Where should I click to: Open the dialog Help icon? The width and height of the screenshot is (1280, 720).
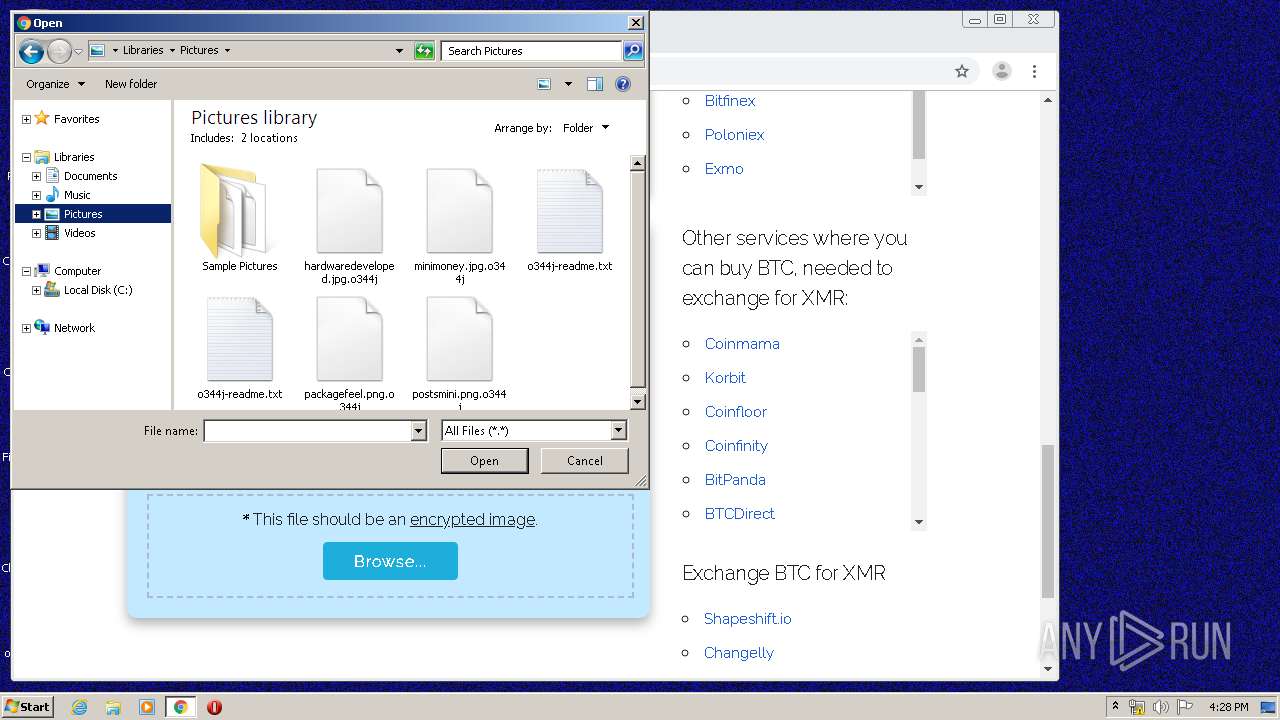[x=623, y=84]
